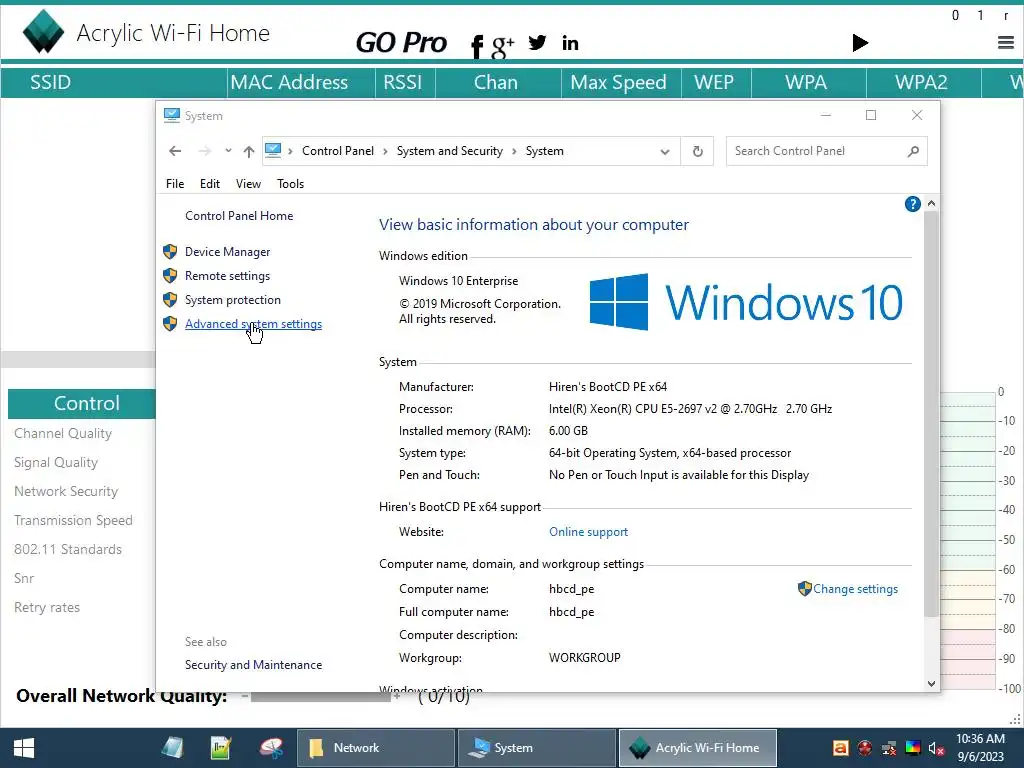Viewport: 1024px width, 768px height.
Task: Select Snr in the Control panel
Action: pyautogui.click(x=24, y=579)
